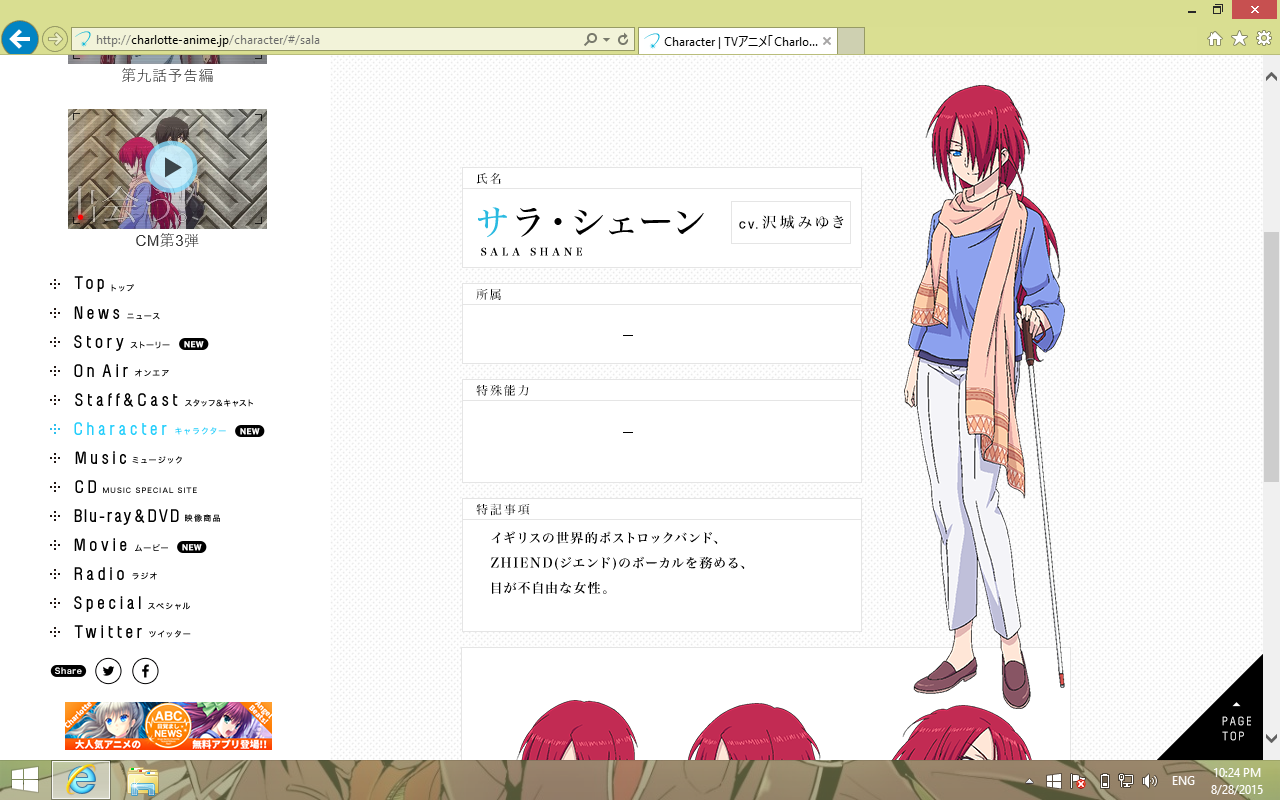This screenshot has height=800, width=1280.
Task: Open the Staff&Cast menu item
Action: click(x=164, y=401)
